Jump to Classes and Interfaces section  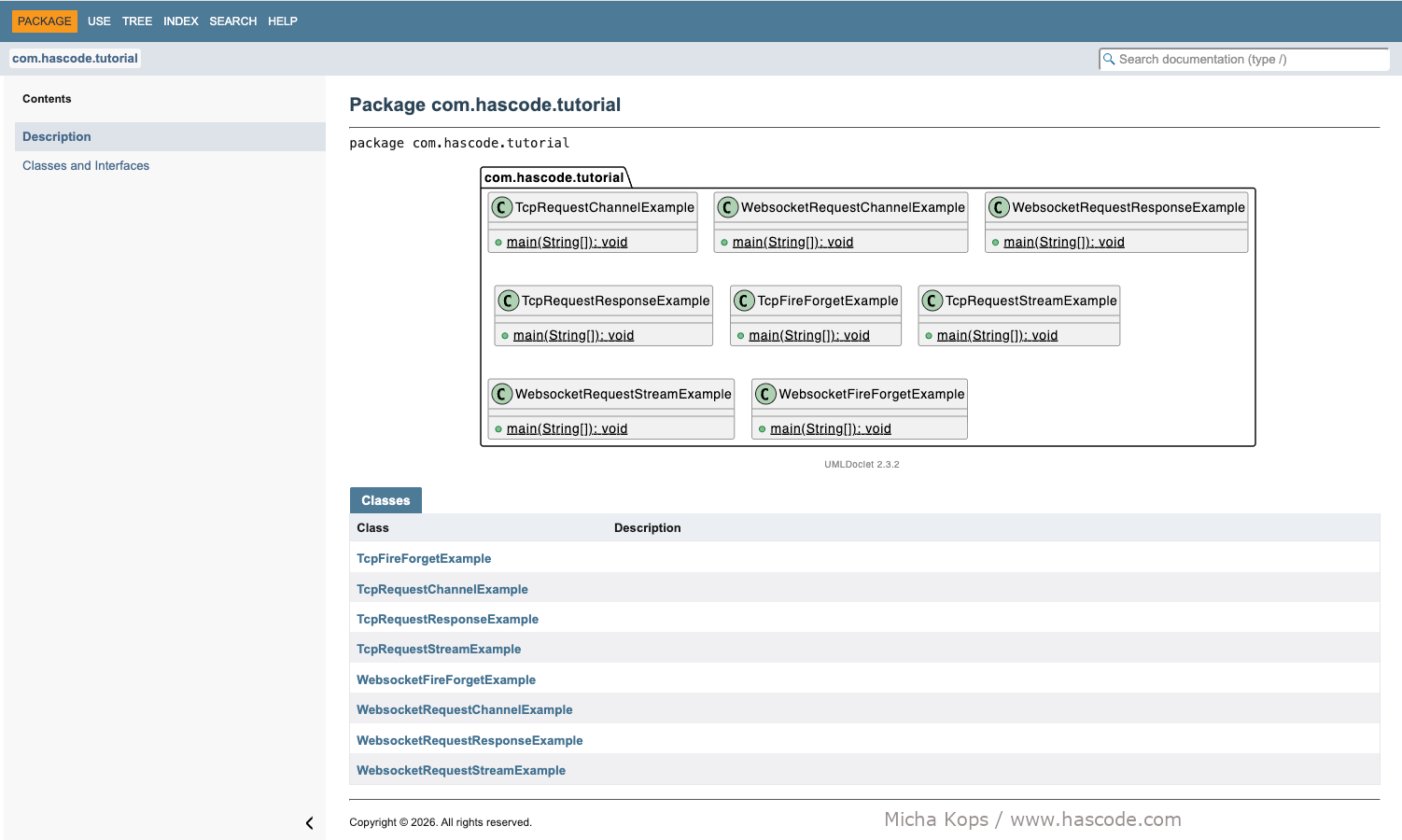(86, 165)
